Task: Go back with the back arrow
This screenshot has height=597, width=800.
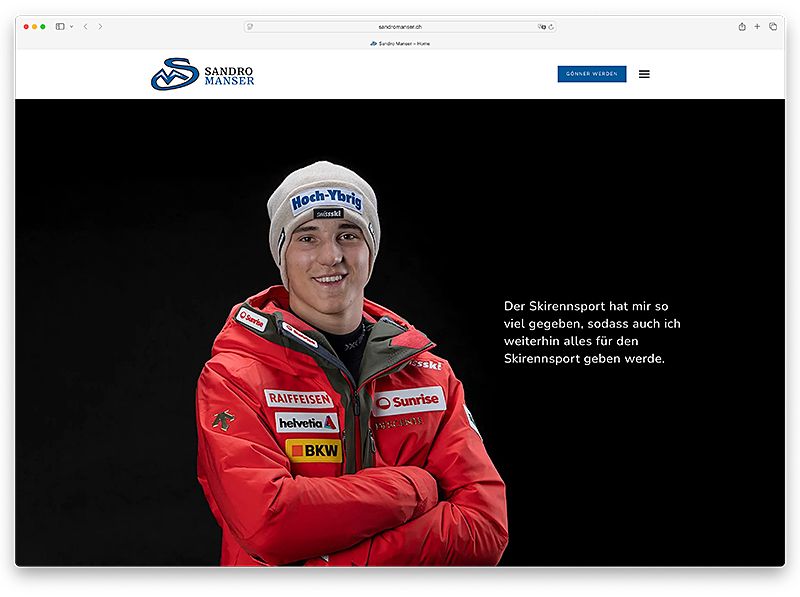Action: coord(86,27)
